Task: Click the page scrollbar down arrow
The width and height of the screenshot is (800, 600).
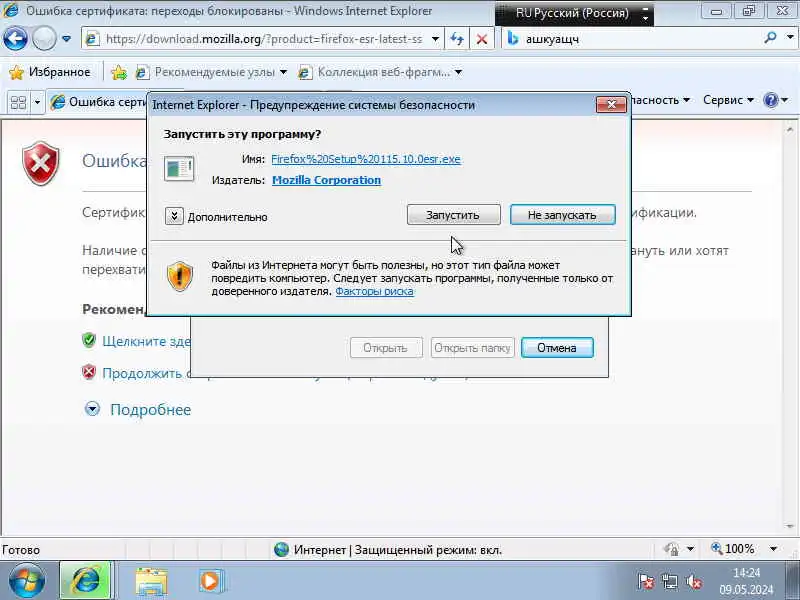Action: pos(790,527)
